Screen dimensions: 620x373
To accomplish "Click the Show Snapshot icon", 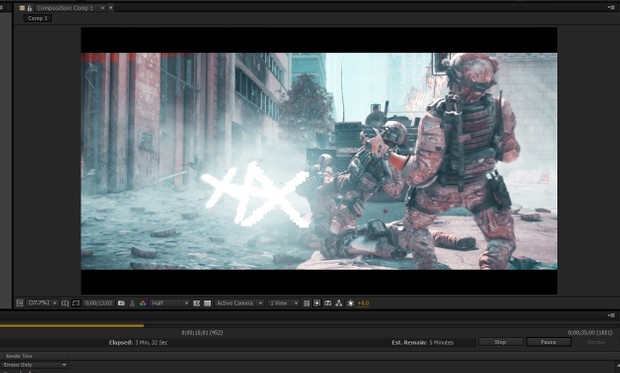I will pyautogui.click(x=132, y=303).
